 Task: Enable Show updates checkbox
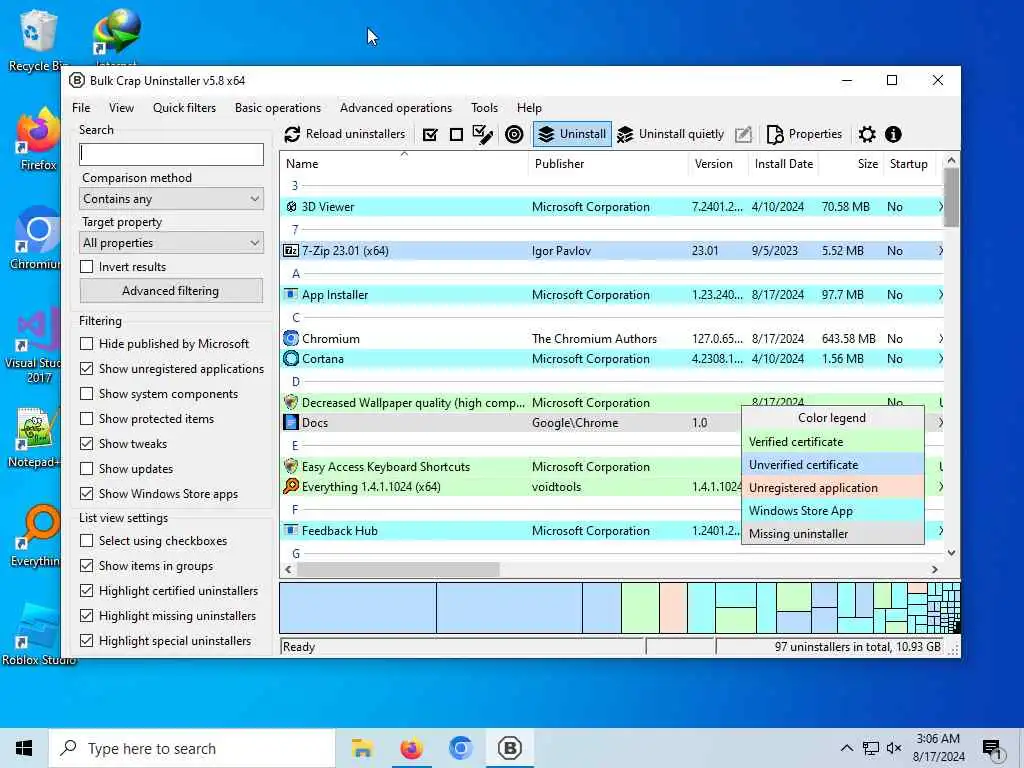click(x=86, y=469)
